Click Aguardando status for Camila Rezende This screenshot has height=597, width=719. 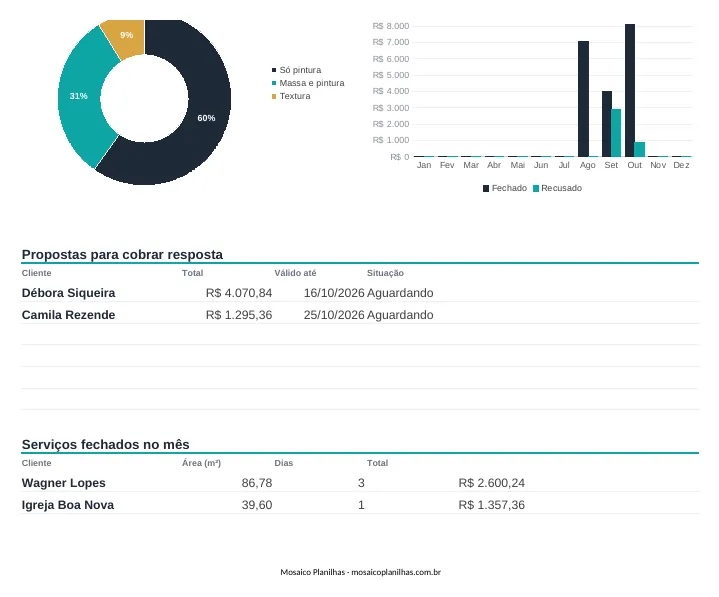pyautogui.click(x=400, y=315)
